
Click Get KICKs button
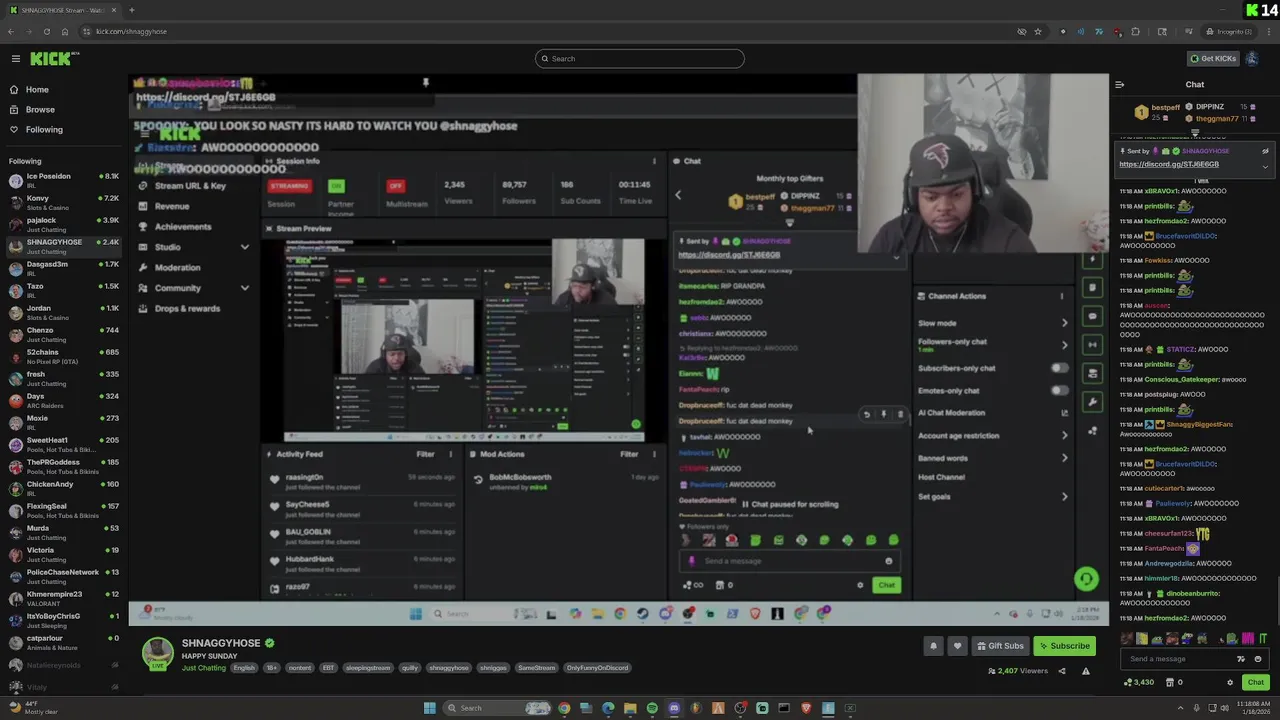tap(1212, 59)
